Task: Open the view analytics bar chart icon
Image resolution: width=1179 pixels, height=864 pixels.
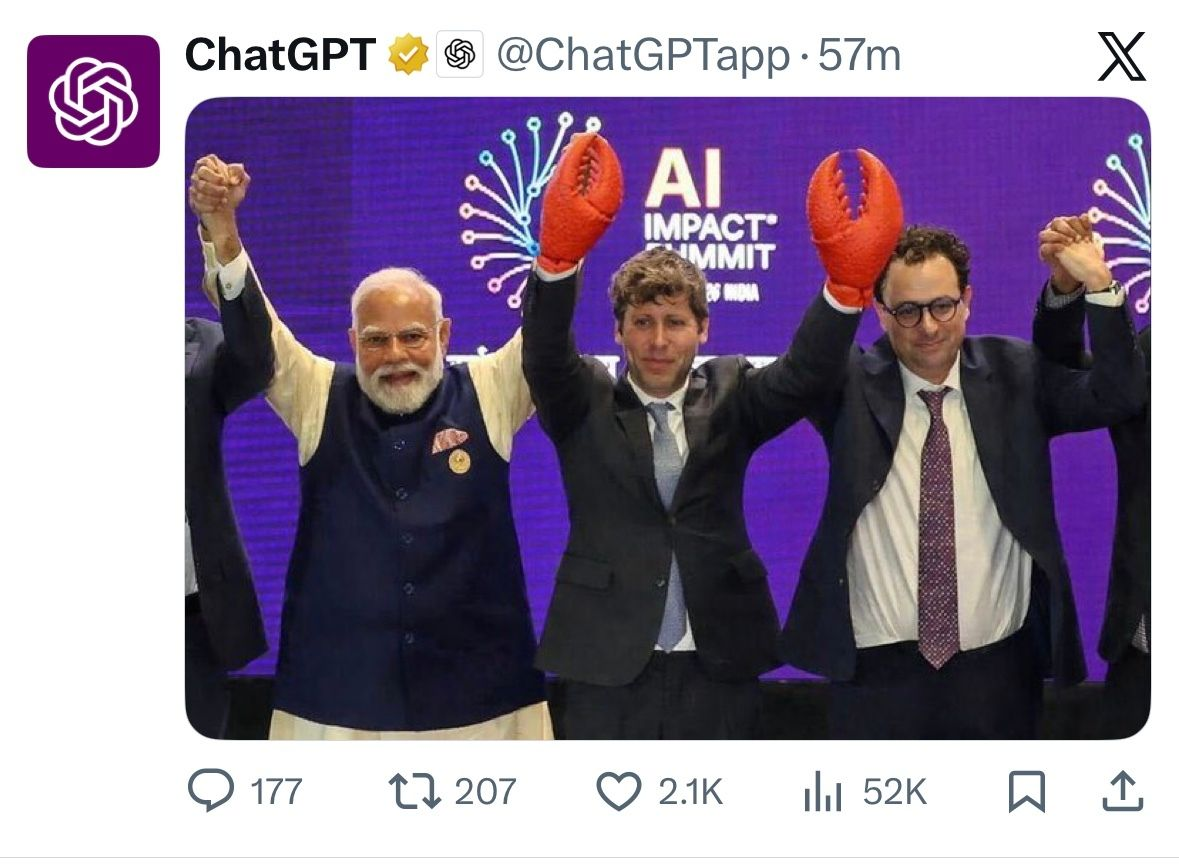Action: tap(823, 794)
